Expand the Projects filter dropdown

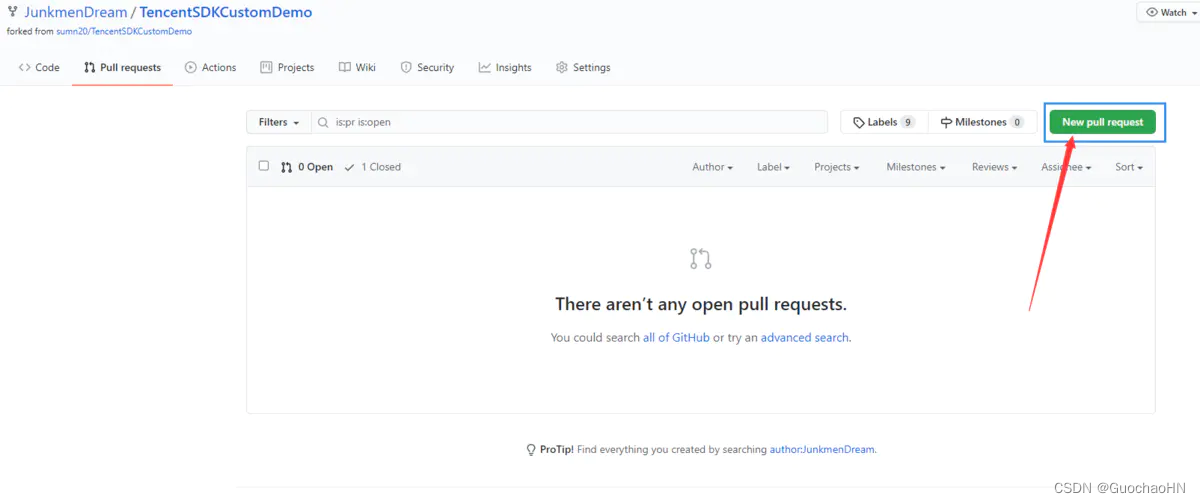coord(837,167)
